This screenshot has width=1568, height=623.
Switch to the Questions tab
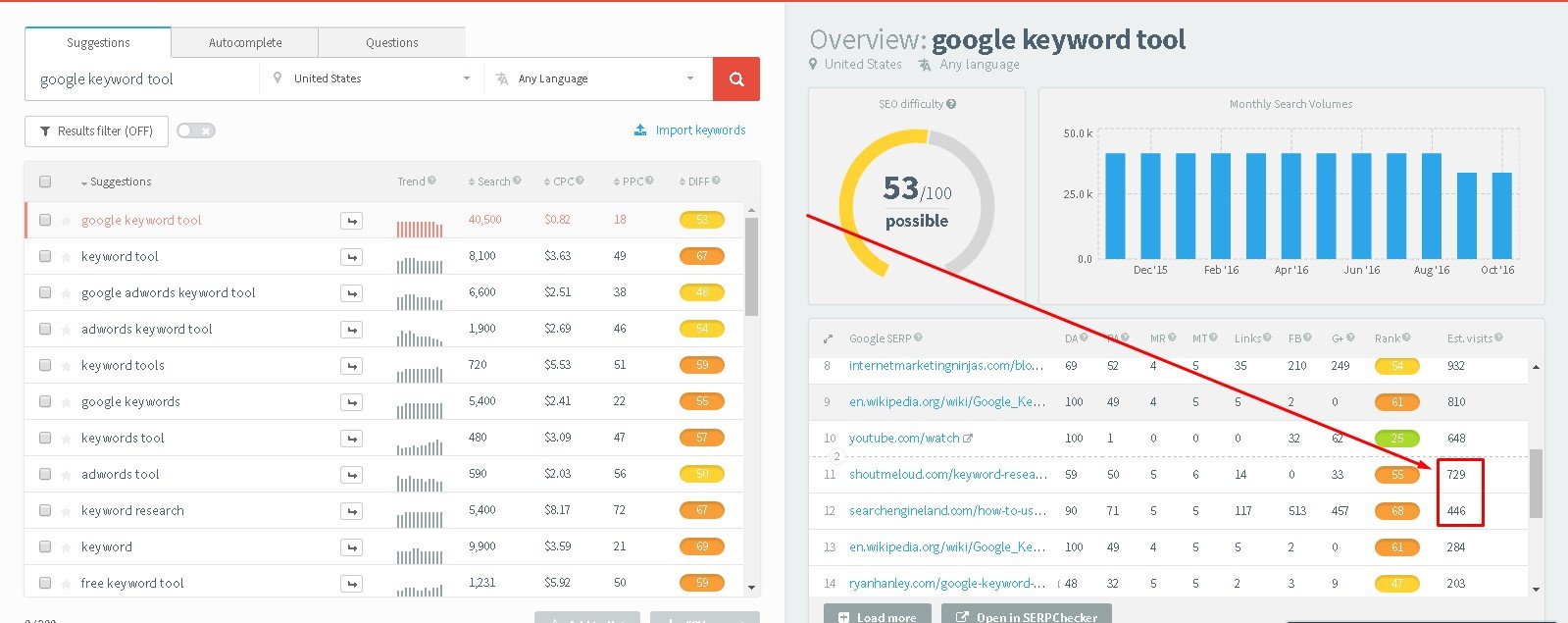coord(391,42)
